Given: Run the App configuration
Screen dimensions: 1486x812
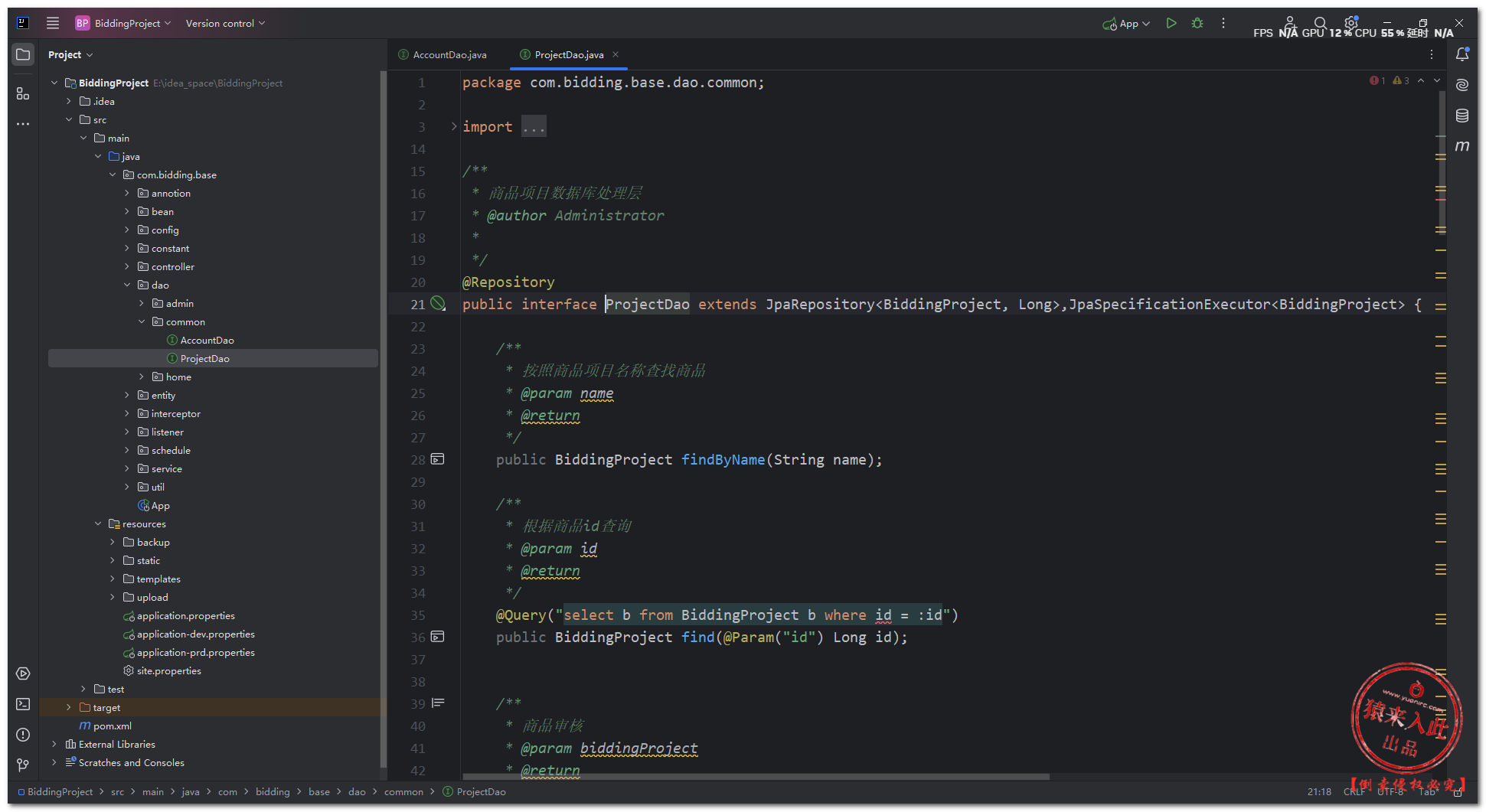Looking at the screenshot, I should click(x=1171, y=24).
